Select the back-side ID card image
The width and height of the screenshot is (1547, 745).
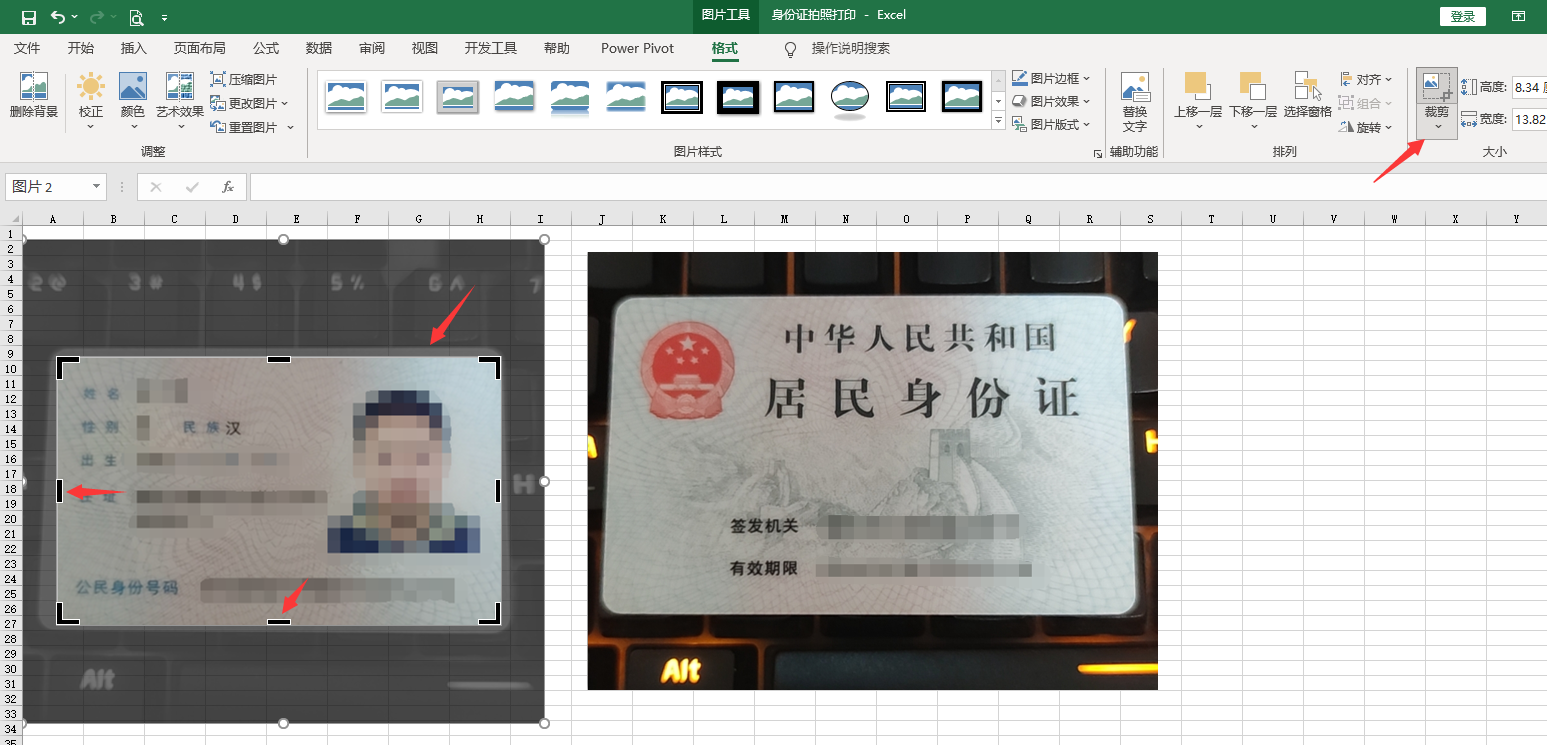tap(872, 470)
